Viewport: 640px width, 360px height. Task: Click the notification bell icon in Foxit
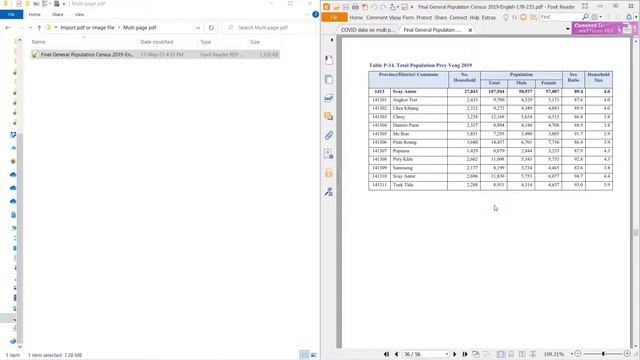click(x=629, y=17)
